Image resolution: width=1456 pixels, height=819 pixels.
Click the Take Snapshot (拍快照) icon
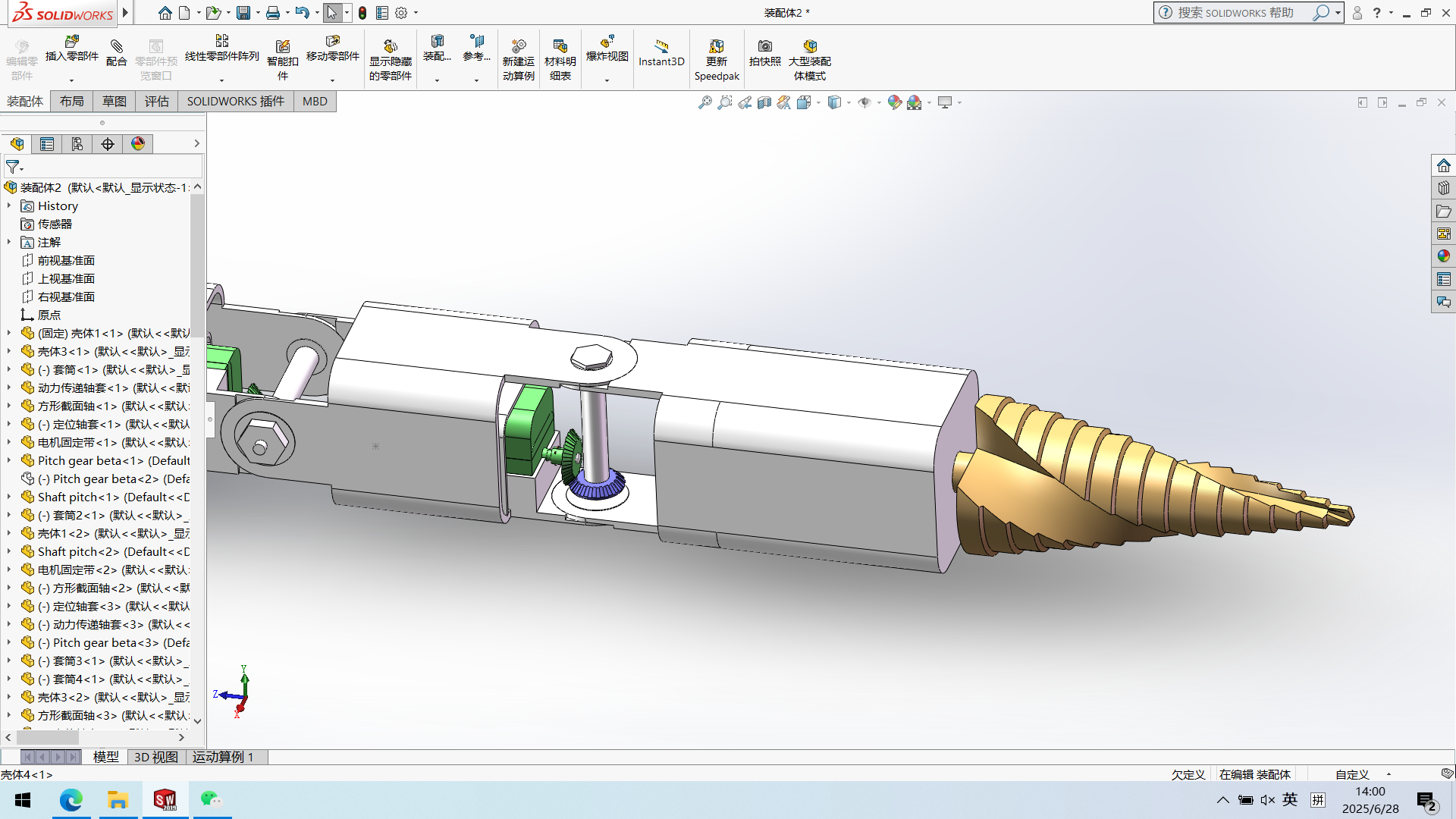[764, 53]
